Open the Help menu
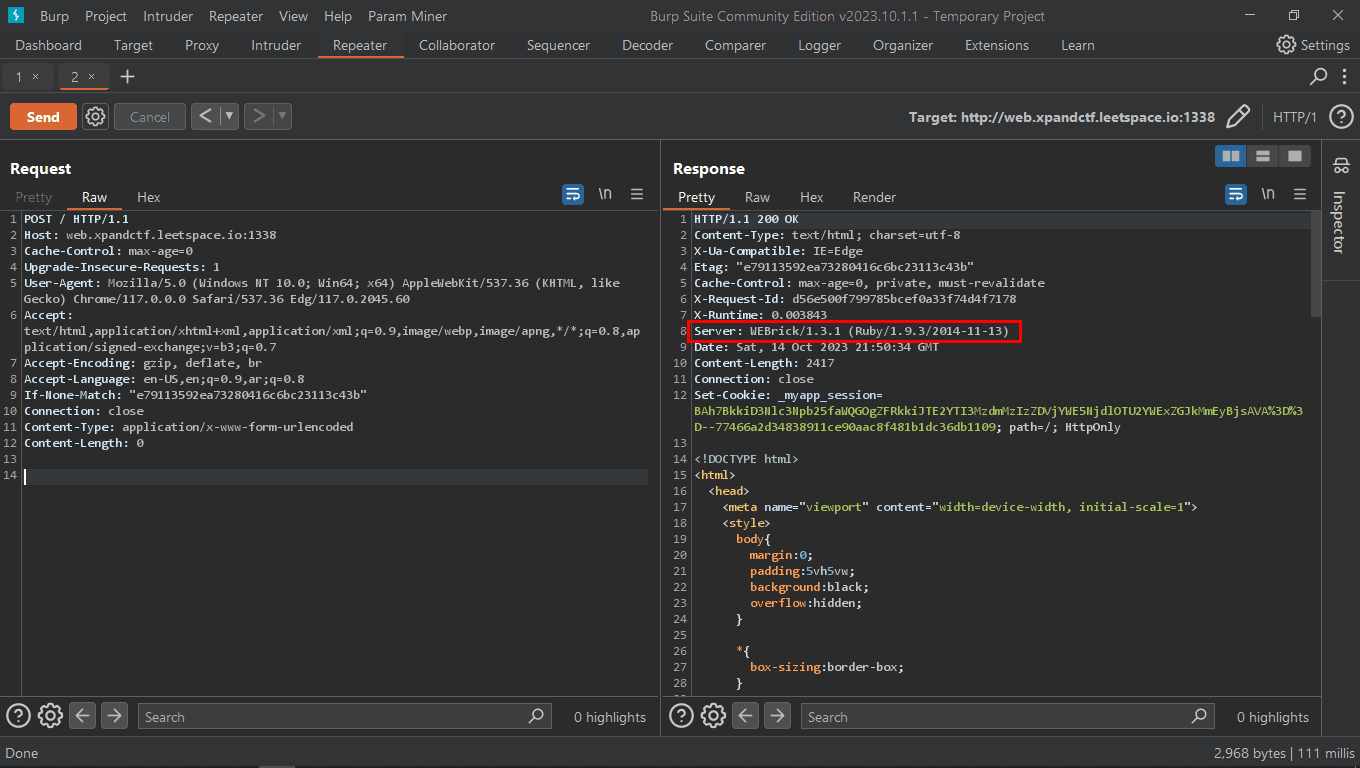Viewport: 1360px width, 768px height. (x=338, y=16)
